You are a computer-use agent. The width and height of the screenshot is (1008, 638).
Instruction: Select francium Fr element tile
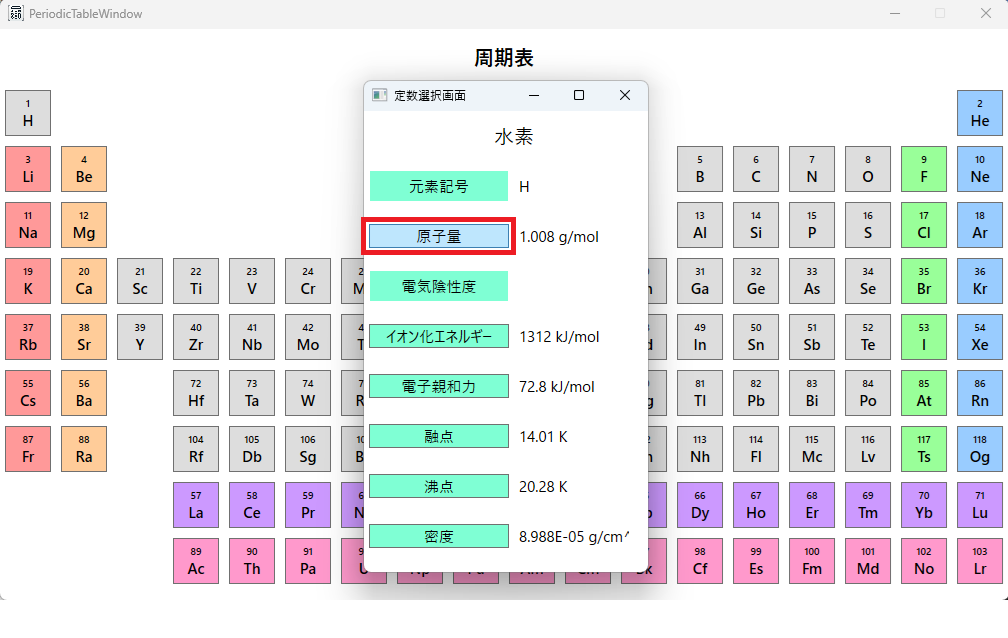[x=28, y=449]
